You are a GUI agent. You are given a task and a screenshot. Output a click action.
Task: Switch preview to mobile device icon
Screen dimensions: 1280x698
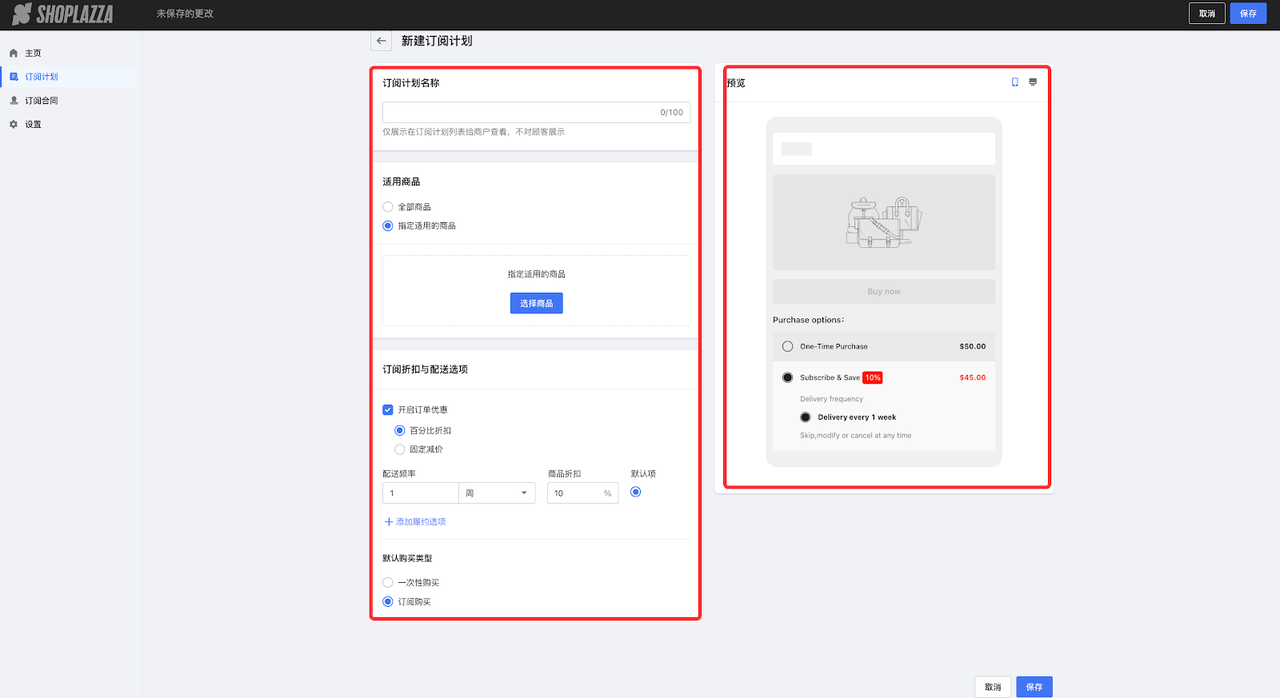tap(1015, 82)
